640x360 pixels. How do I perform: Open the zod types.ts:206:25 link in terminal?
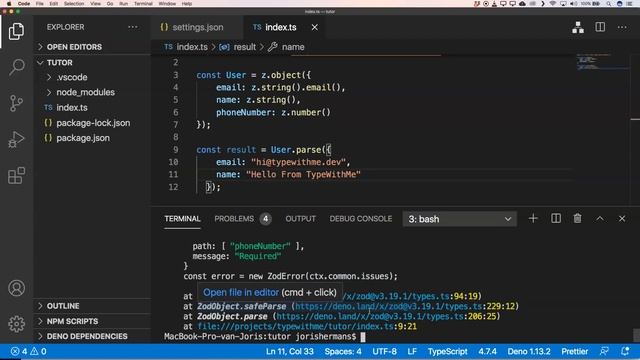pos(387,316)
